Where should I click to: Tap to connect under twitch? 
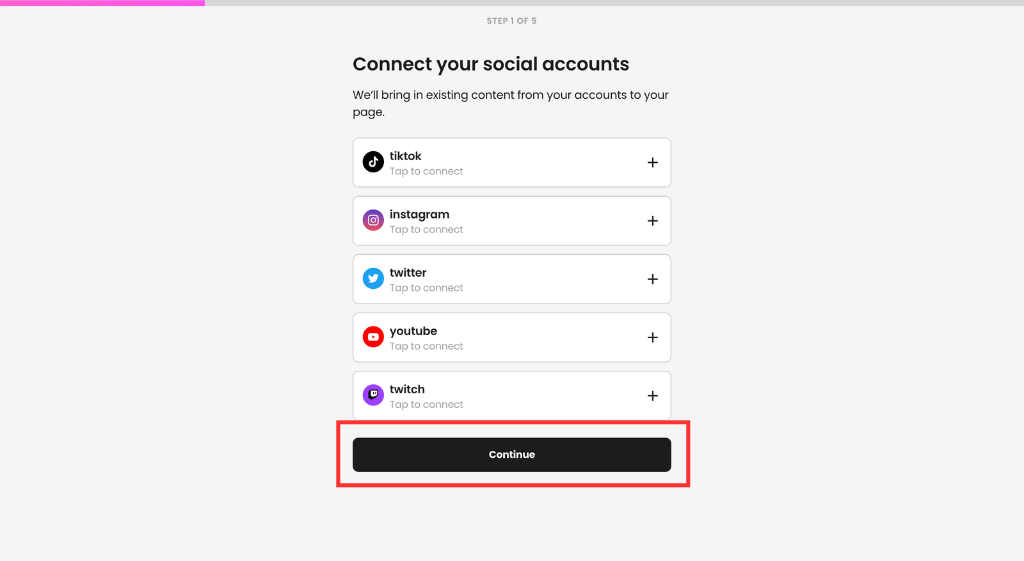coord(426,404)
